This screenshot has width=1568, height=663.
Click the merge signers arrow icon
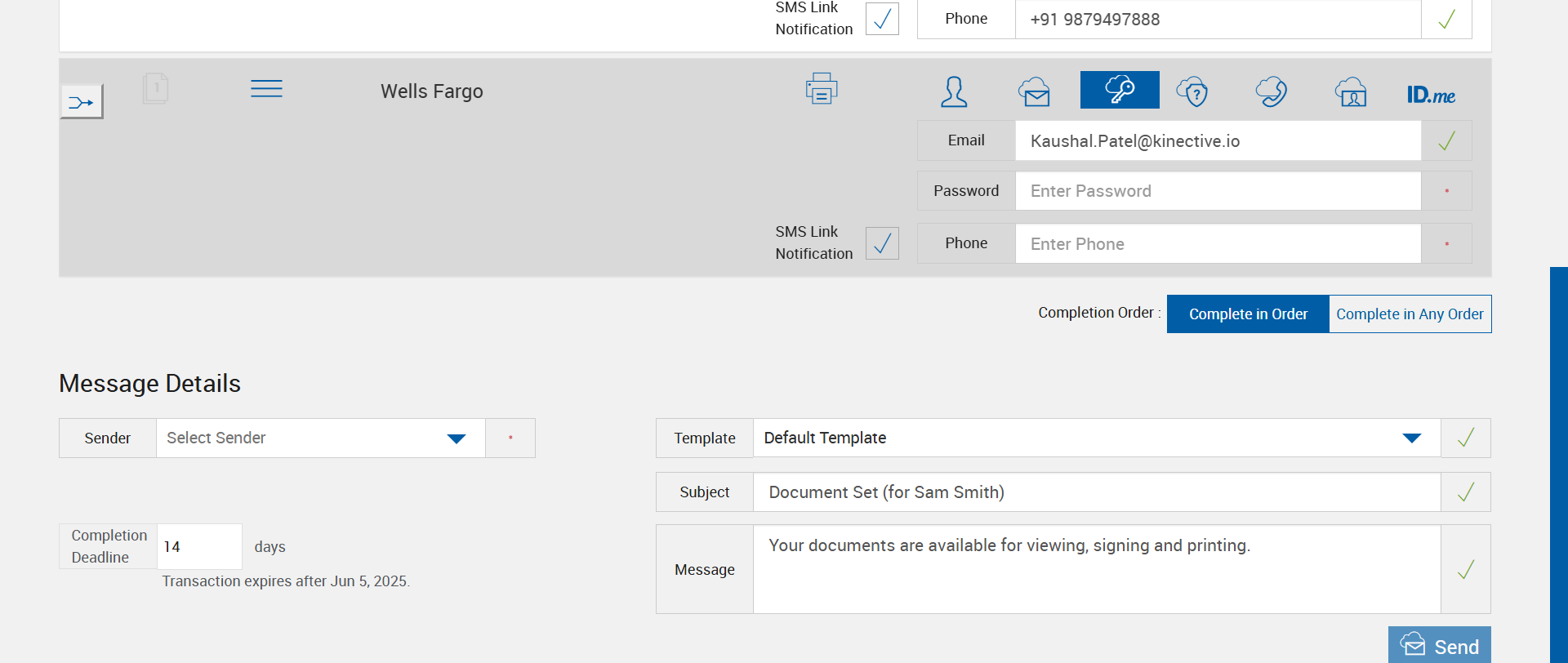(82, 102)
